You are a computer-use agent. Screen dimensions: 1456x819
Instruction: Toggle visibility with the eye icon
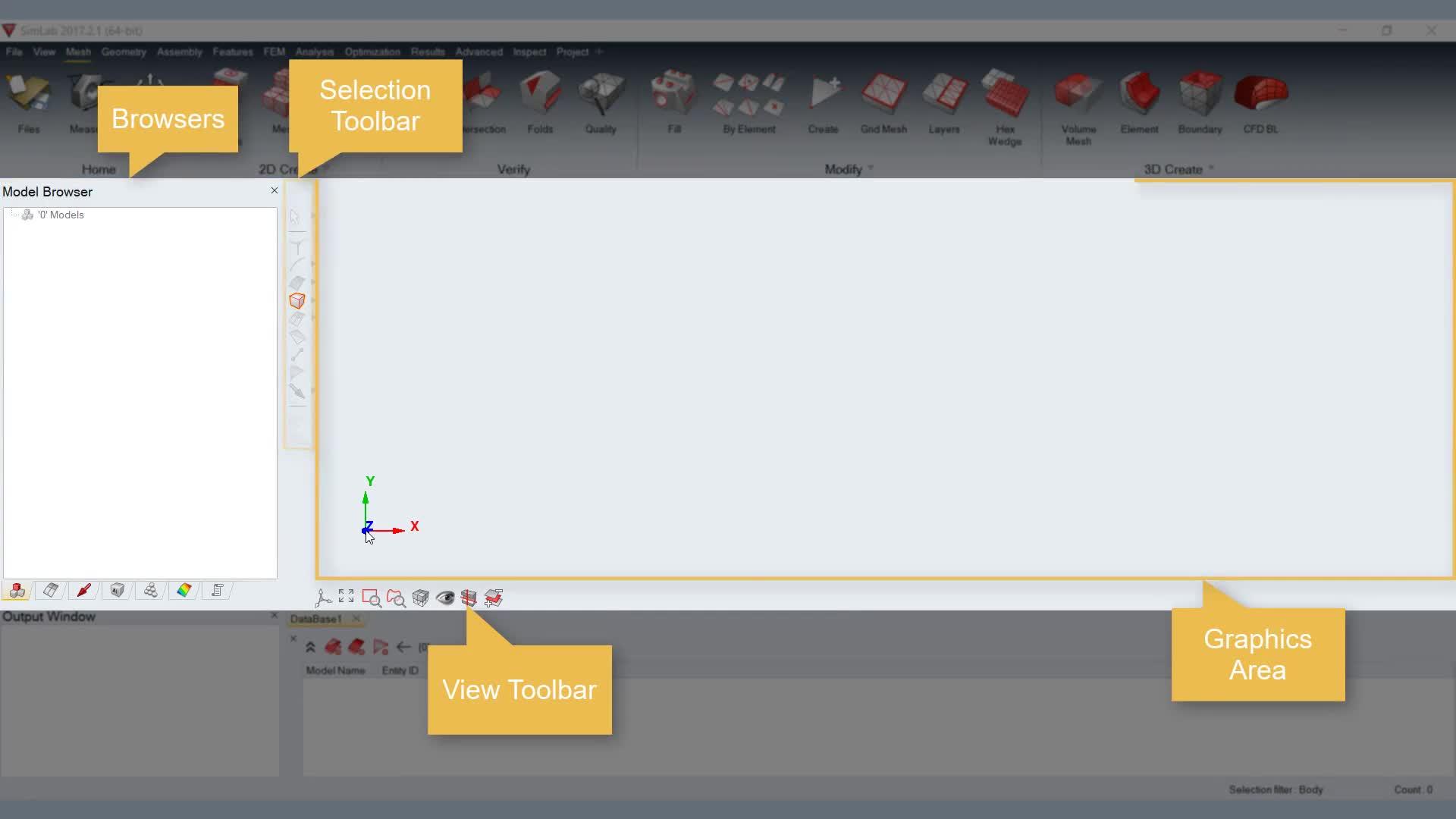click(x=445, y=598)
